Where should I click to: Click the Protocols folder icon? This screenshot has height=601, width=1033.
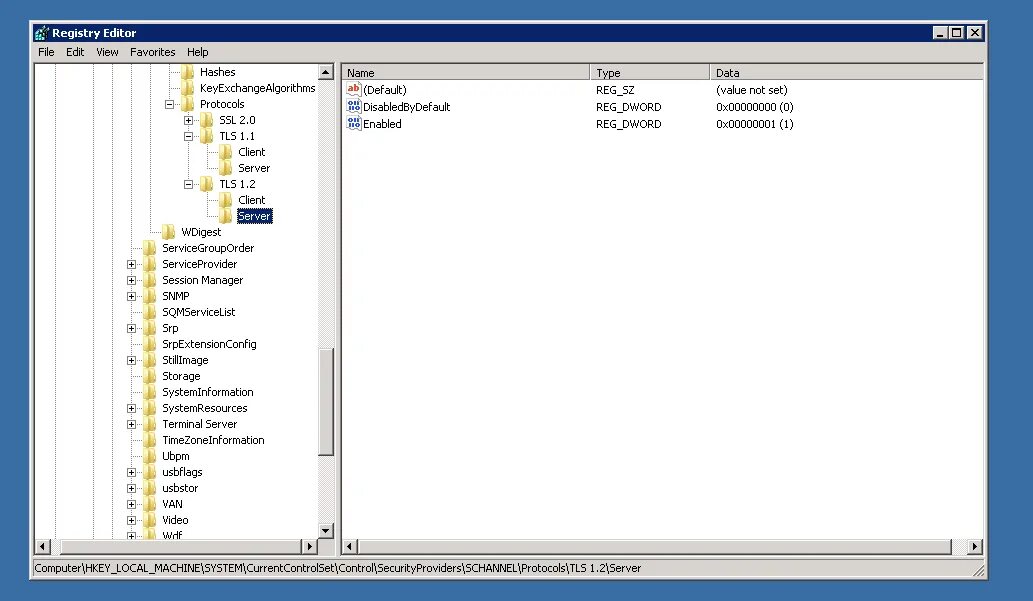click(x=188, y=104)
